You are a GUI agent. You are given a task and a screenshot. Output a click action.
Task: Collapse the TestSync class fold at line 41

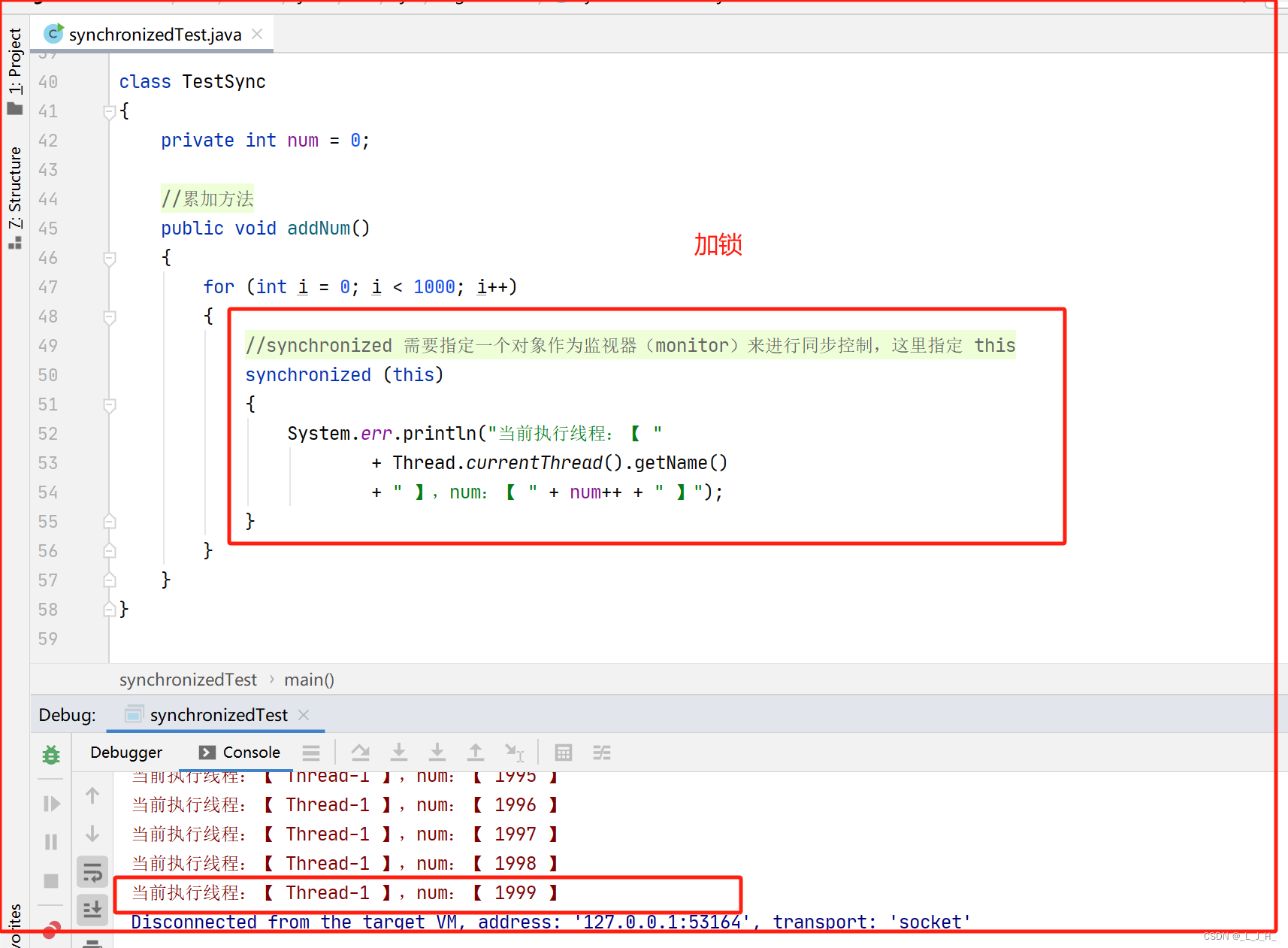[109, 113]
